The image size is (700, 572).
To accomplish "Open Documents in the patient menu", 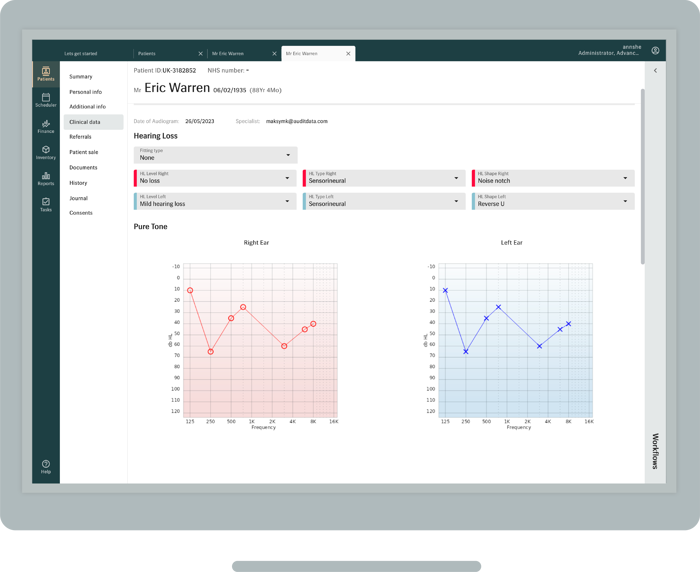I will point(83,168).
